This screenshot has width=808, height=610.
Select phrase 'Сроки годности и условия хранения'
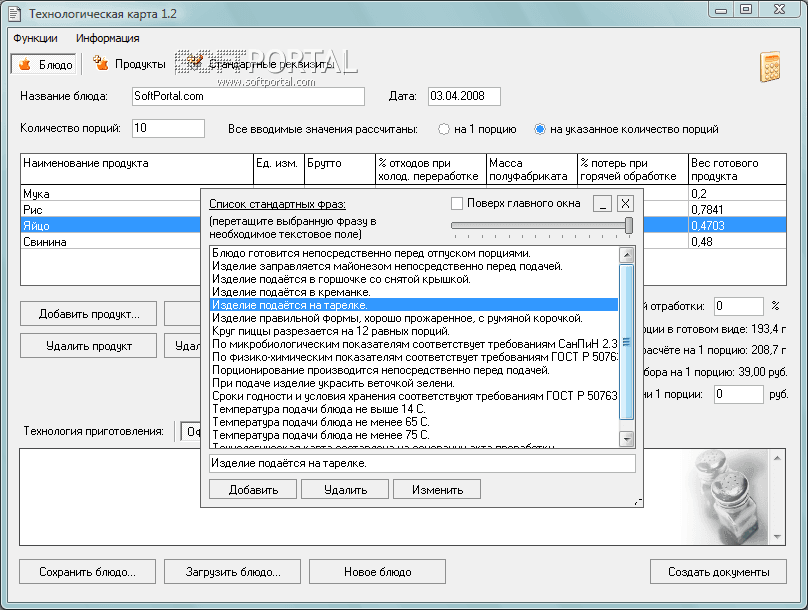pos(414,396)
